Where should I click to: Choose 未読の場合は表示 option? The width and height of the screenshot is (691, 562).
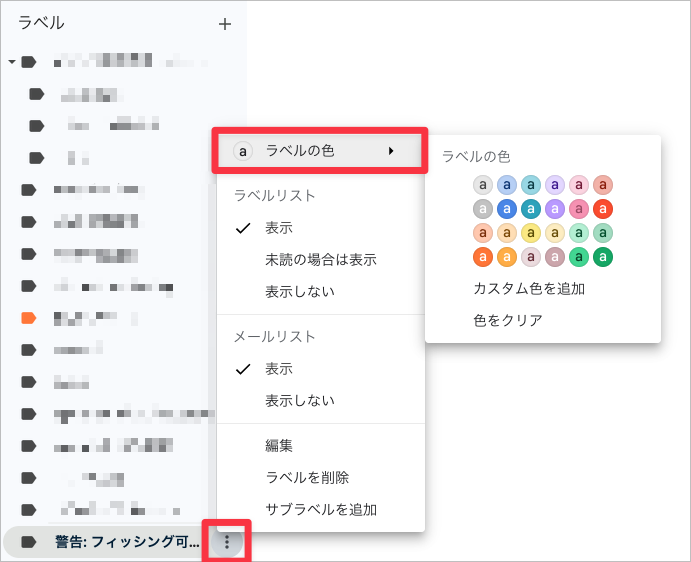click(320, 260)
